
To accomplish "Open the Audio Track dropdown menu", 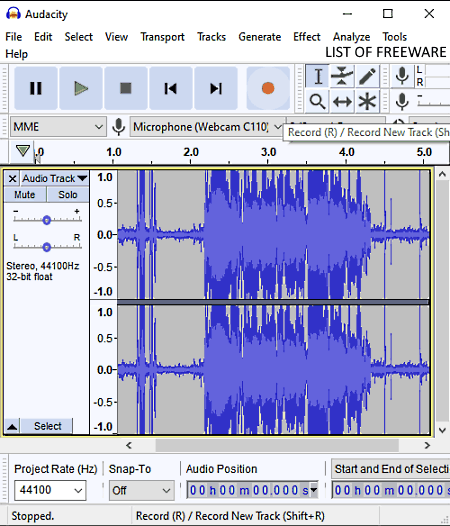I will click(x=54, y=178).
